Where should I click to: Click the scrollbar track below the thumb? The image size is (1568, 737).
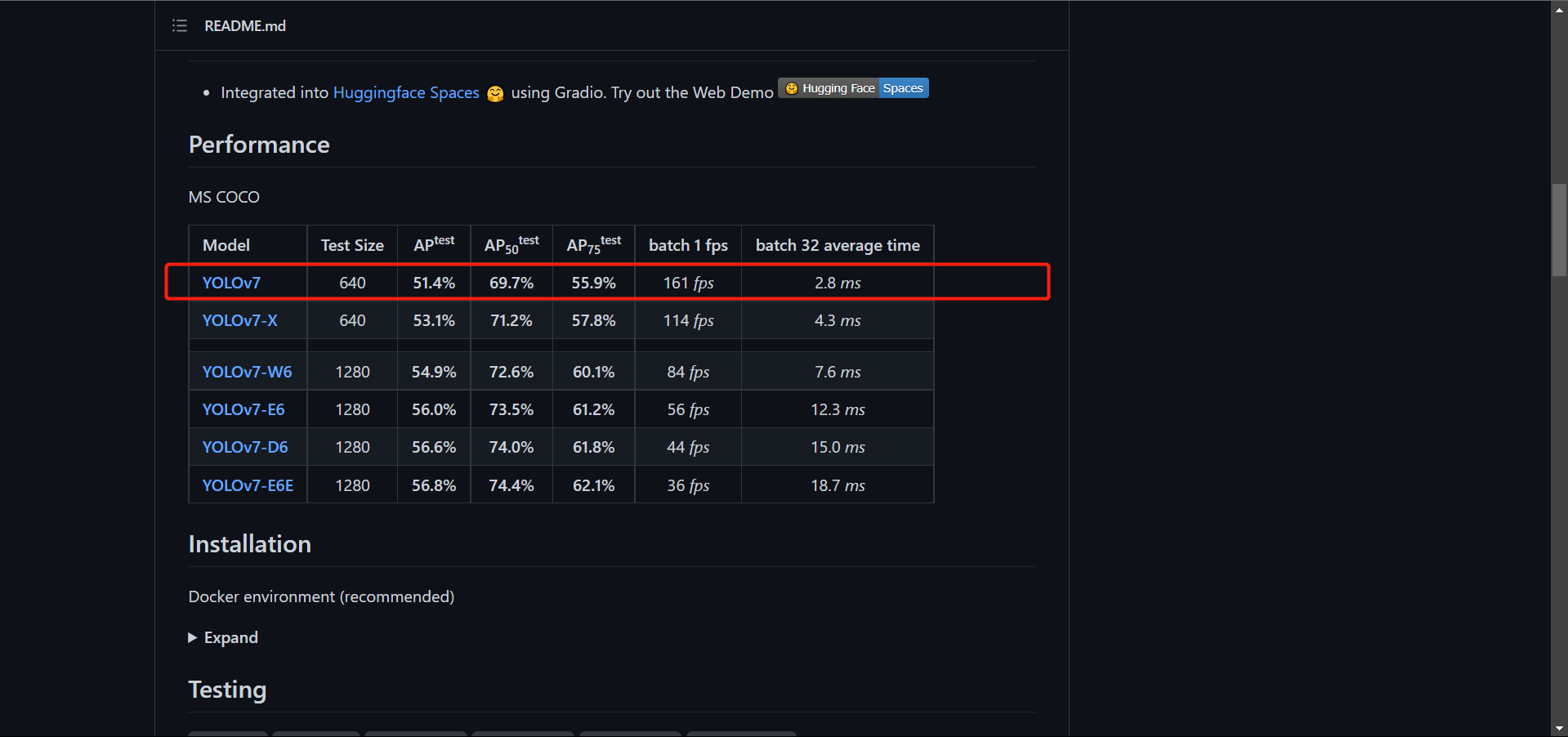pyautogui.click(x=1559, y=490)
